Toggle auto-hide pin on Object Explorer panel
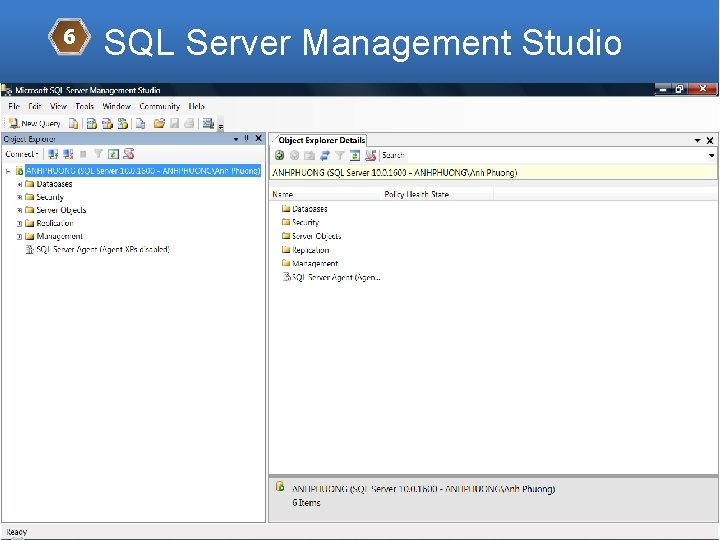Viewport: 720px width, 540px height. coord(247,138)
